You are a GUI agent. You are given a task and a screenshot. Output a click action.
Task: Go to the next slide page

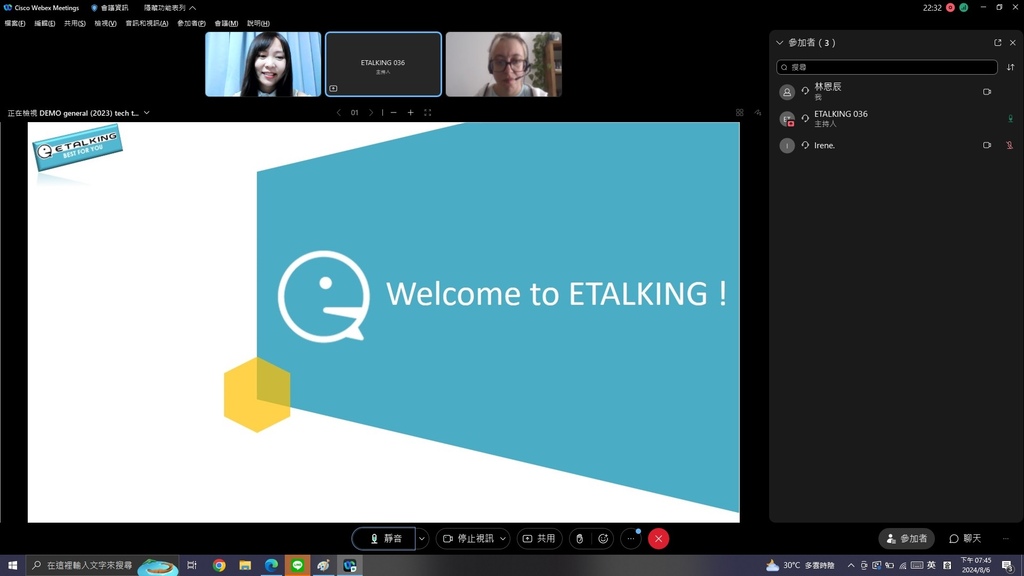[x=371, y=112]
